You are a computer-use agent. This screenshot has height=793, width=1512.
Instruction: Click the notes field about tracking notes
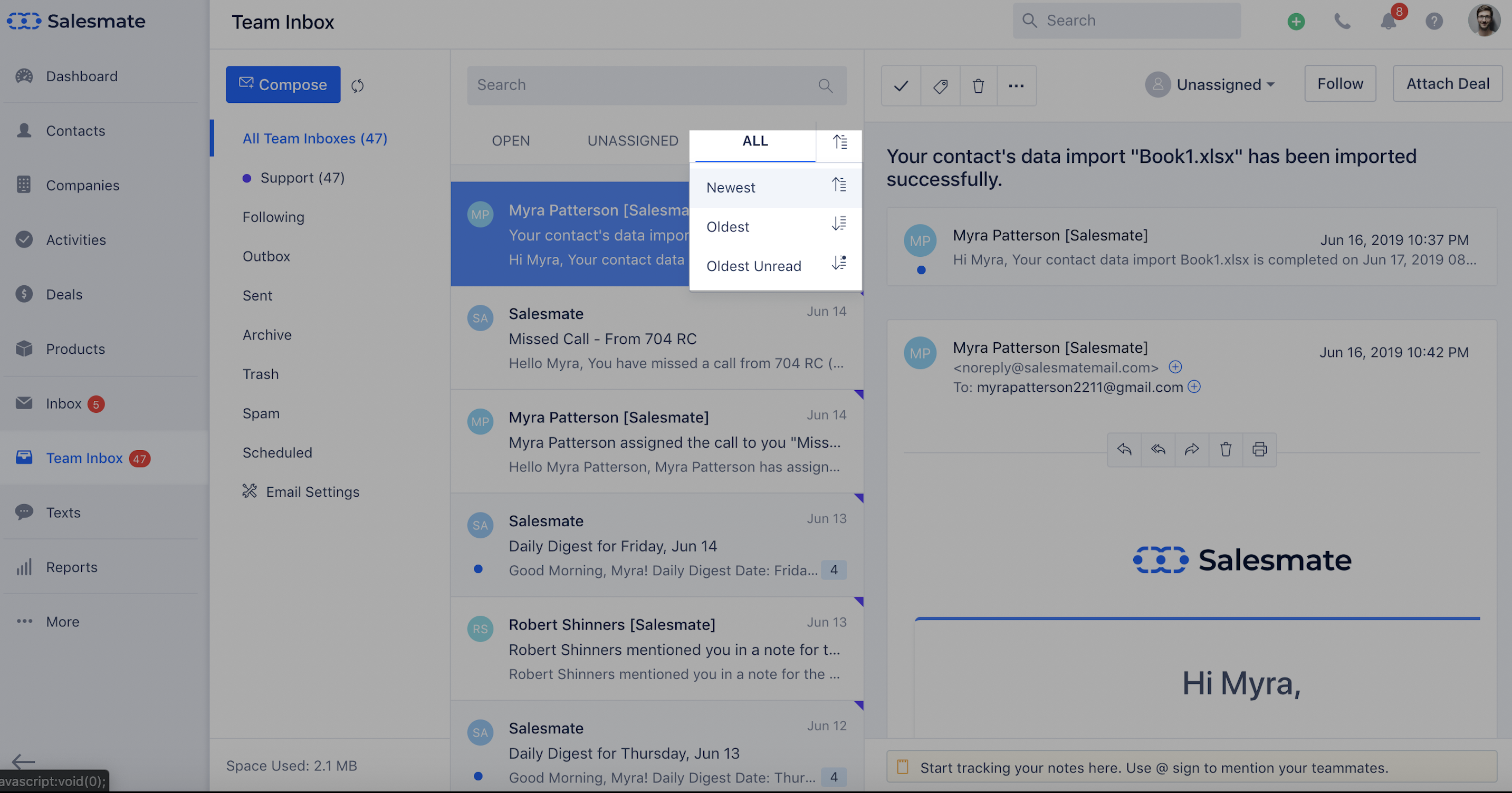click(1192, 767)
